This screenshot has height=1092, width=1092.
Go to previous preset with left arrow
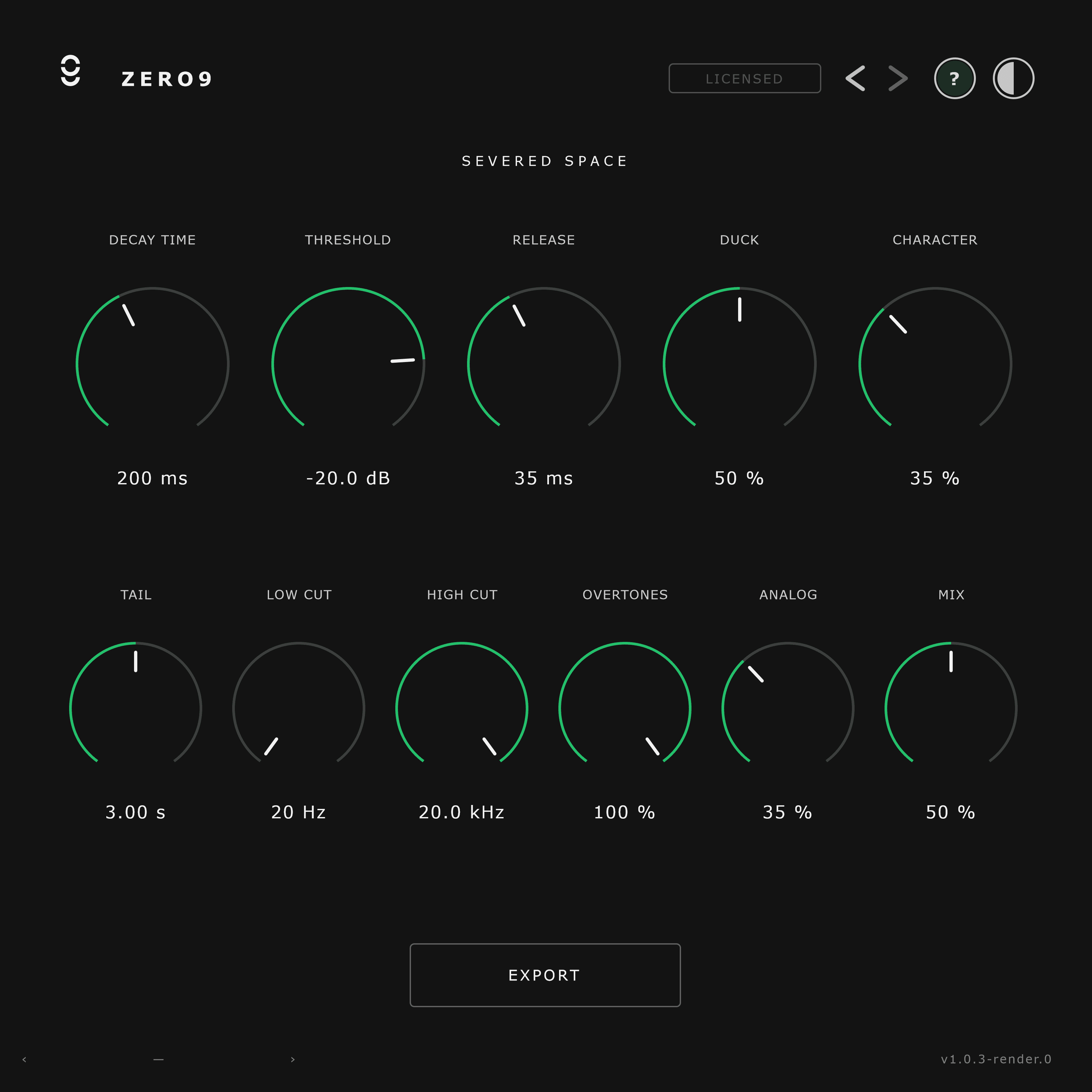(855, 79)
